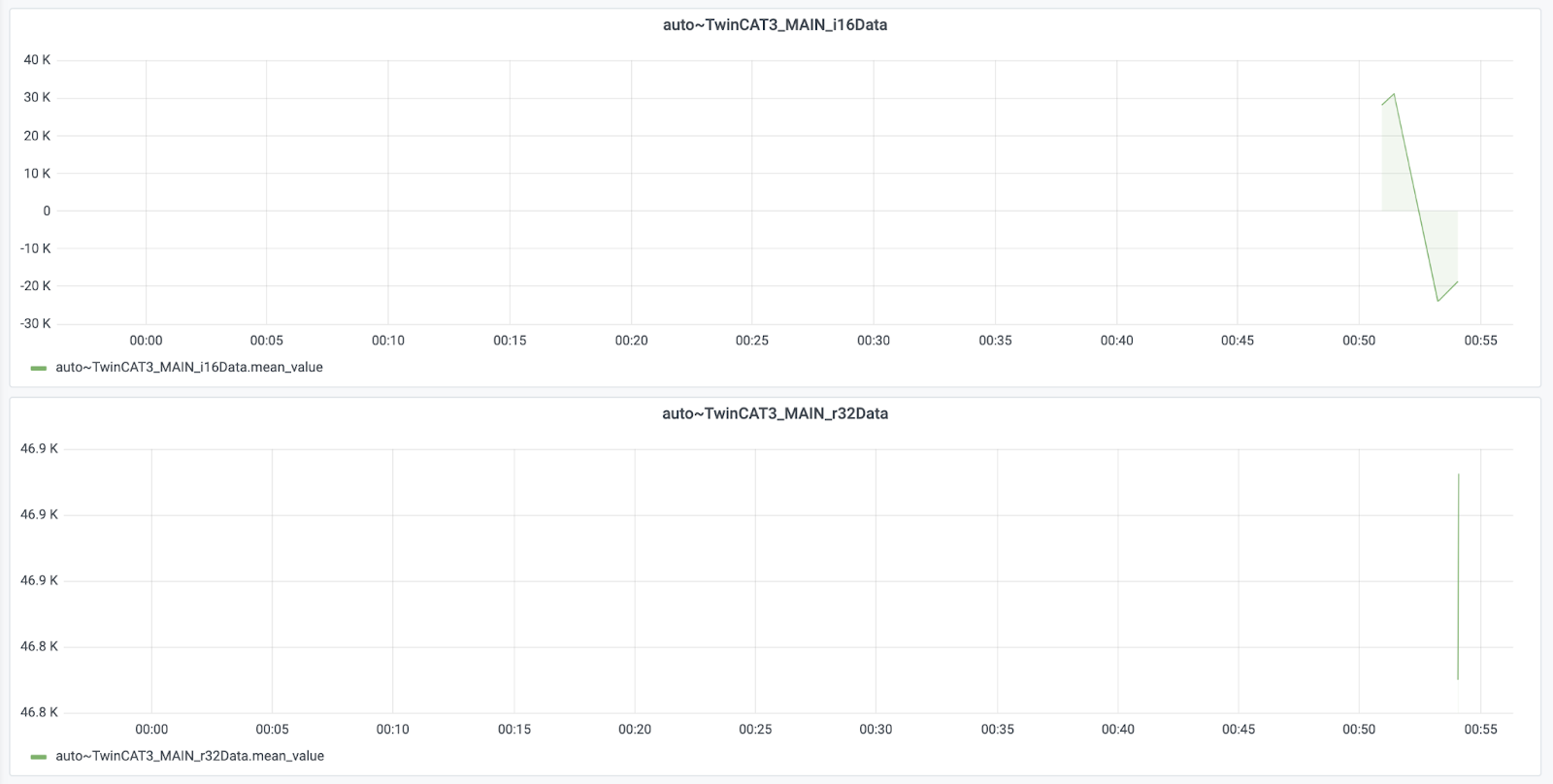Screen dimensions: 1553x784
Task: Click the 40 K y-axis label in i16Data
Action: pos(38,60)
